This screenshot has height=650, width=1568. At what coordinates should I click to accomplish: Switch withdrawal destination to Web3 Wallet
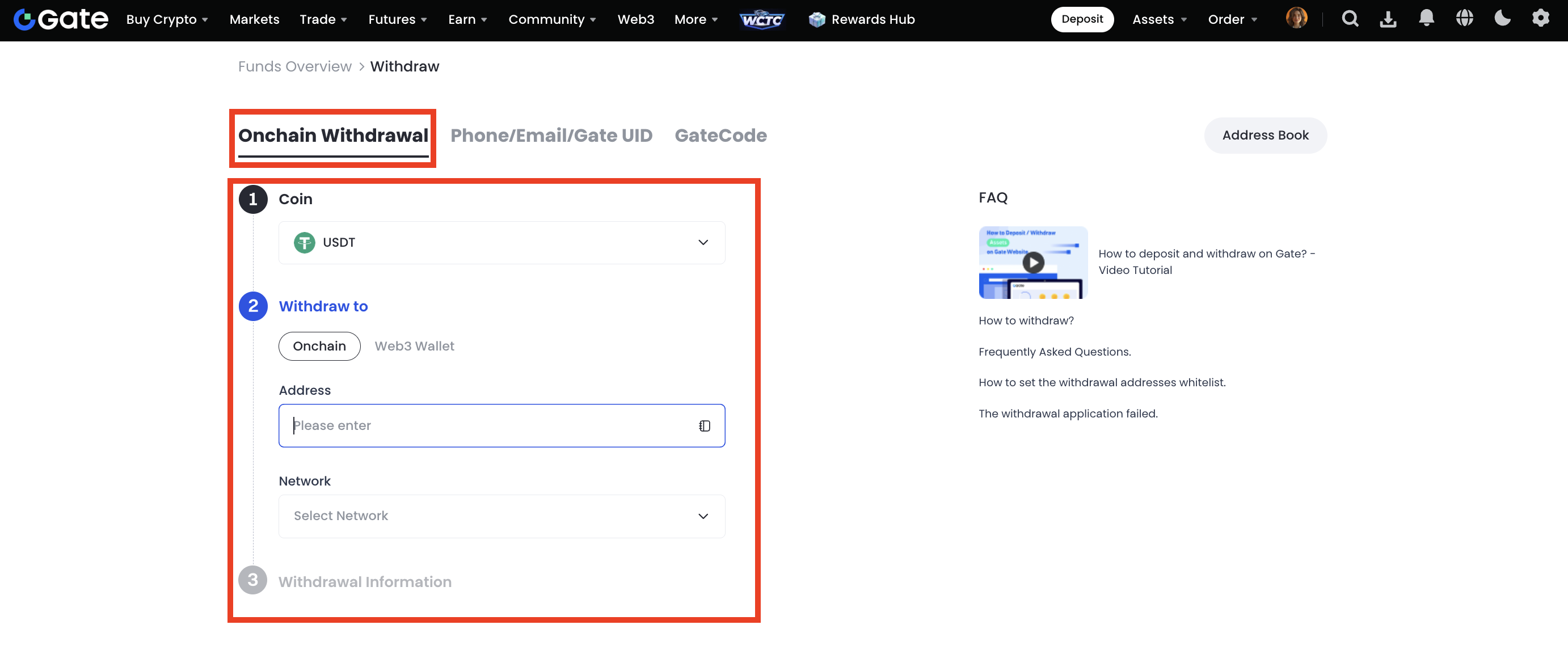(415, 345)
